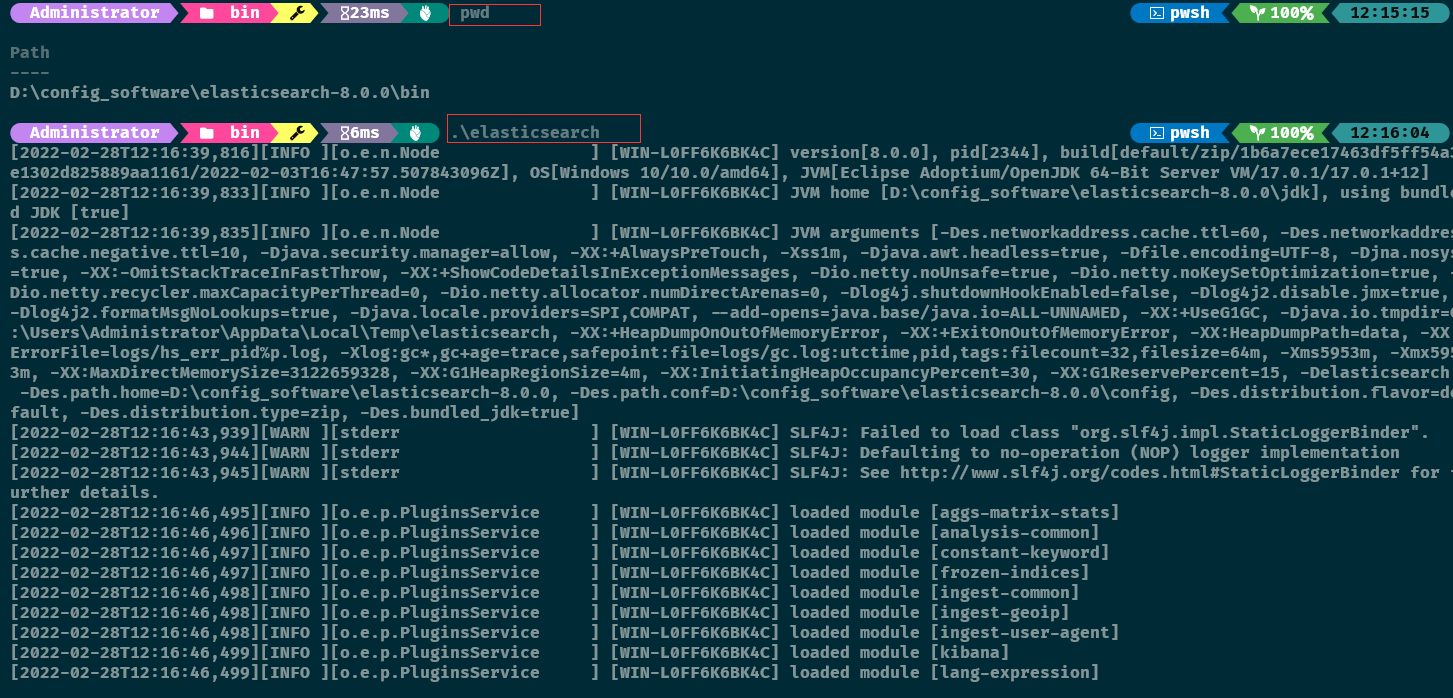
Task: Click the hand icon before the pwd command
Action: [427, 13]
